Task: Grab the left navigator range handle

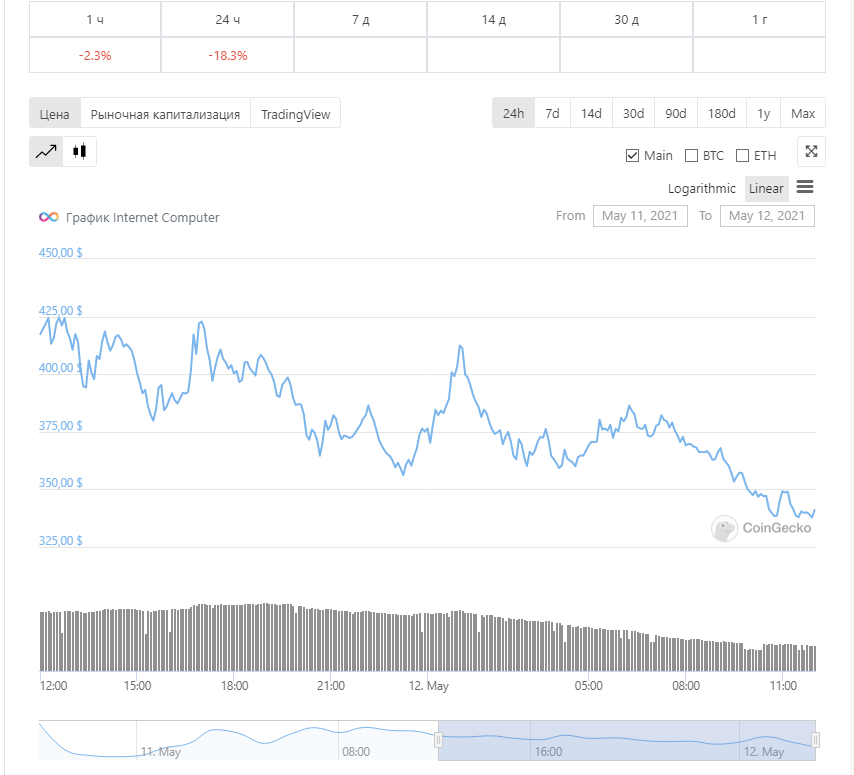Action: [x=438, y=740]
